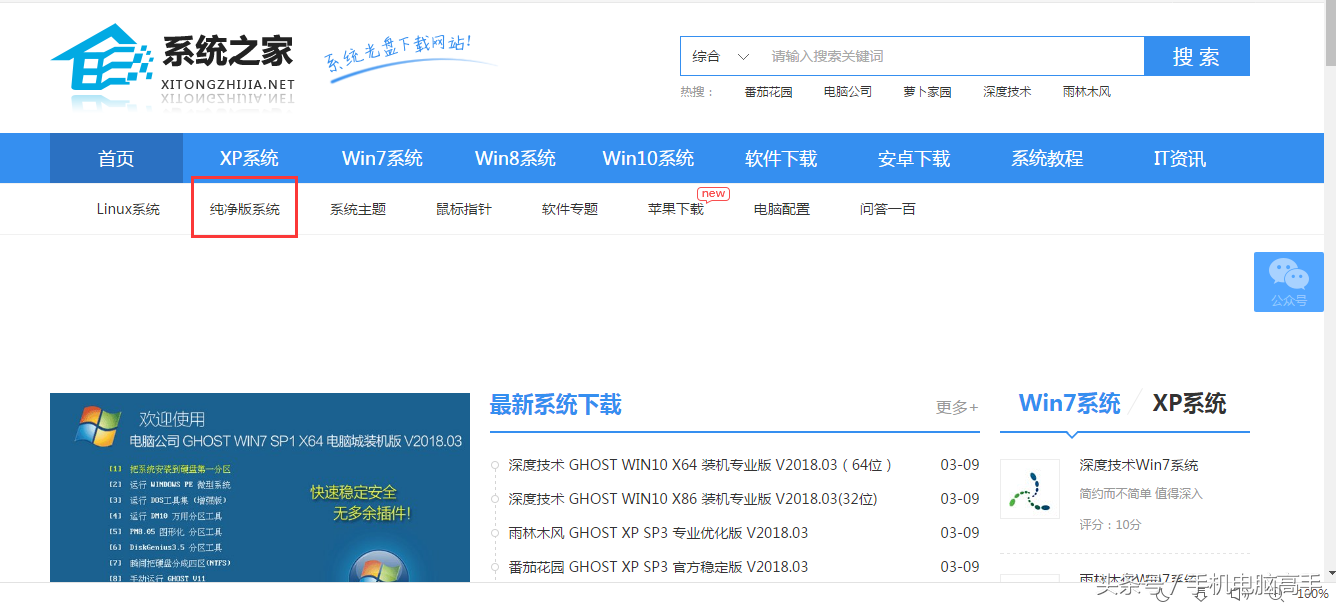Click the 热搜： label
Screen dimensions: 1336x604
tap(698, 92)
